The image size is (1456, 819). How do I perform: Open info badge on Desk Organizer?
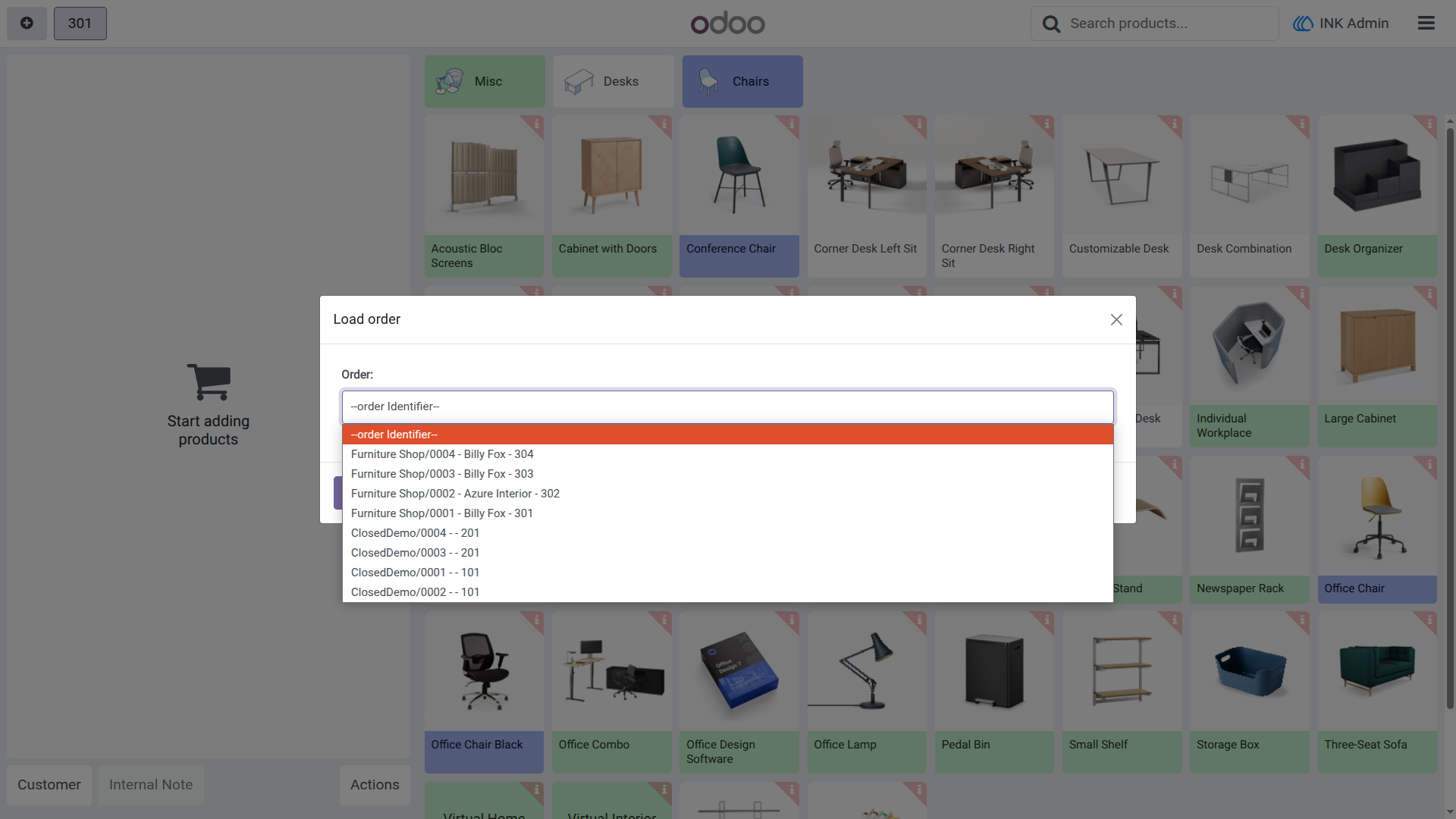pos(1428,124)
